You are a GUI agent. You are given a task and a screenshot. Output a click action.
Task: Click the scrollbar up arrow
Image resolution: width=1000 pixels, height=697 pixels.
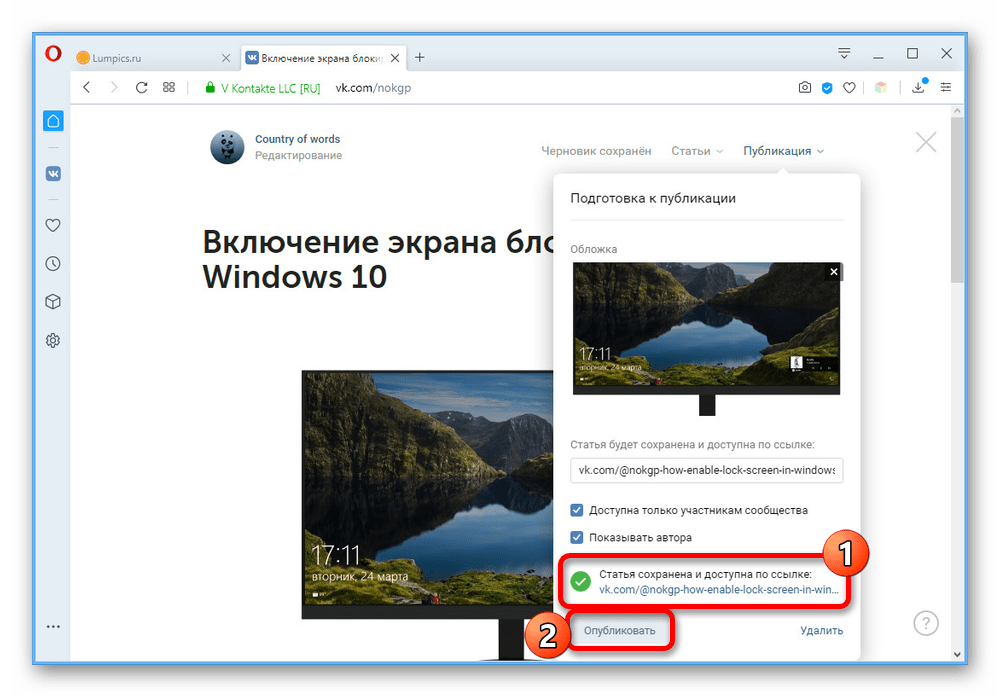(x=957, y=111)
